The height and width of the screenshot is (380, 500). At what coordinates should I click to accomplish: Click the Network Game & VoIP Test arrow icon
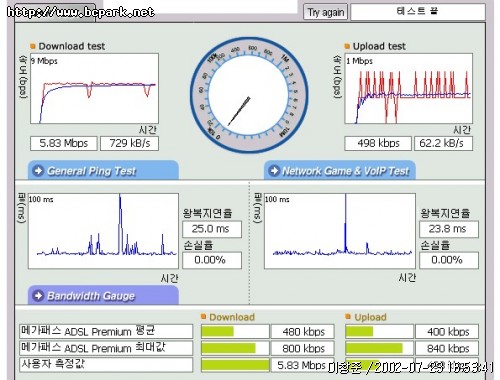(x=274, y=171)
